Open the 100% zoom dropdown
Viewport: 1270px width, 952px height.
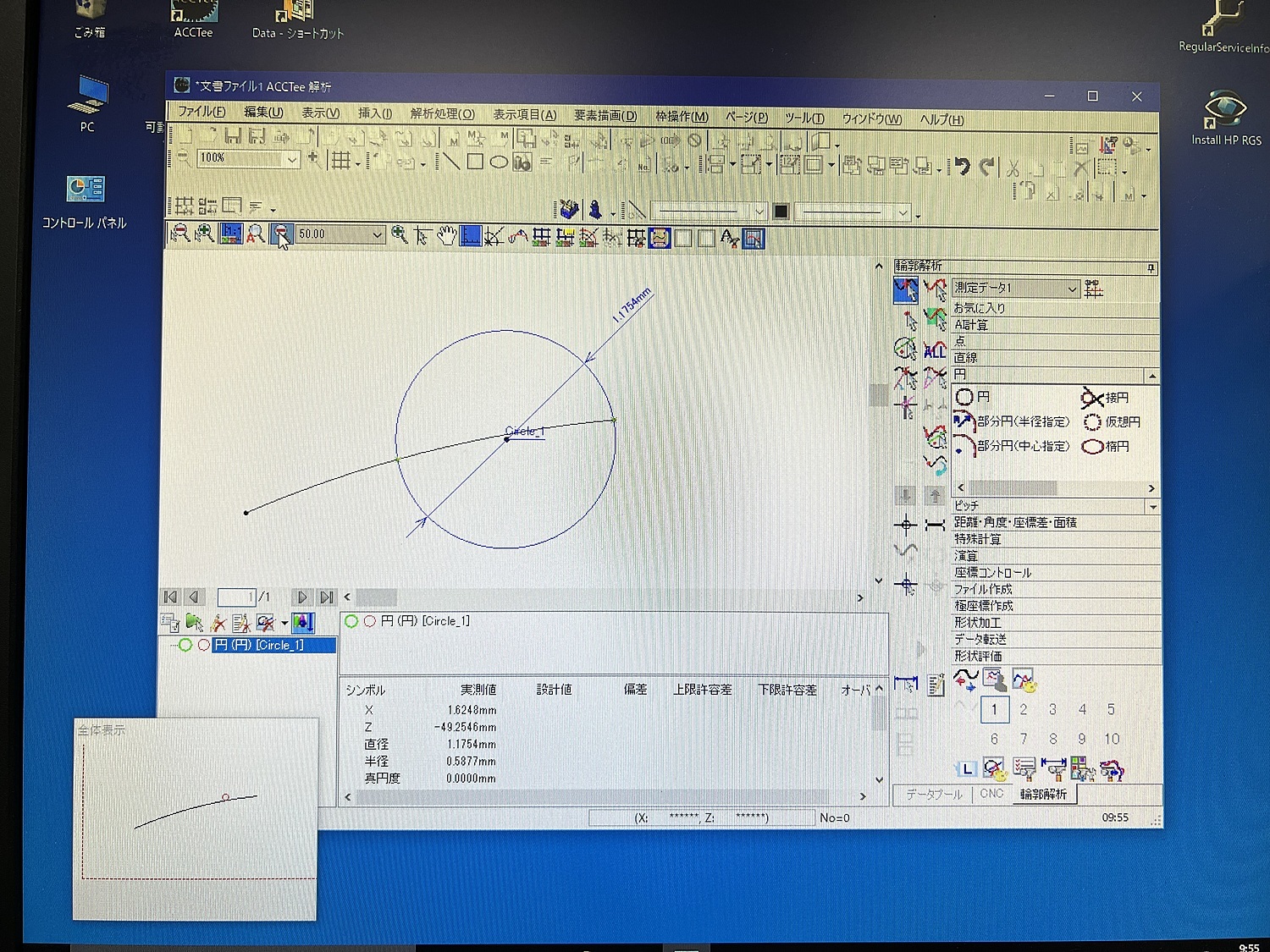pyautogui.click(x=291, y=158)
